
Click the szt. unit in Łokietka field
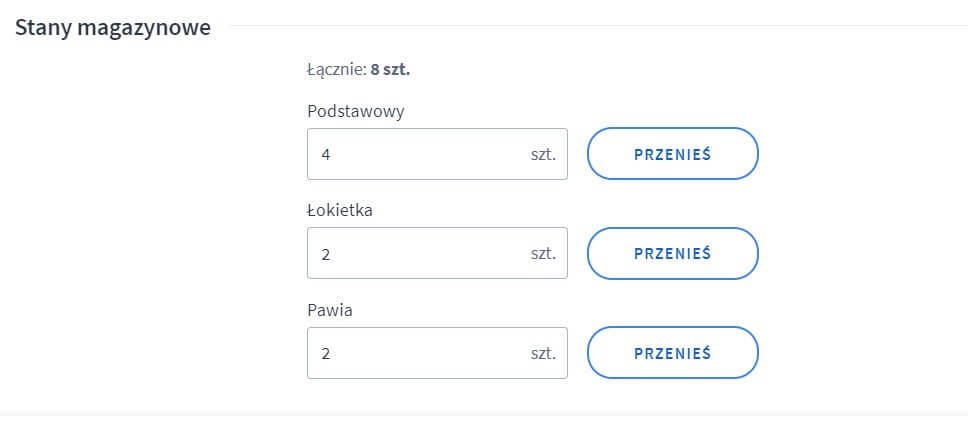543,254
